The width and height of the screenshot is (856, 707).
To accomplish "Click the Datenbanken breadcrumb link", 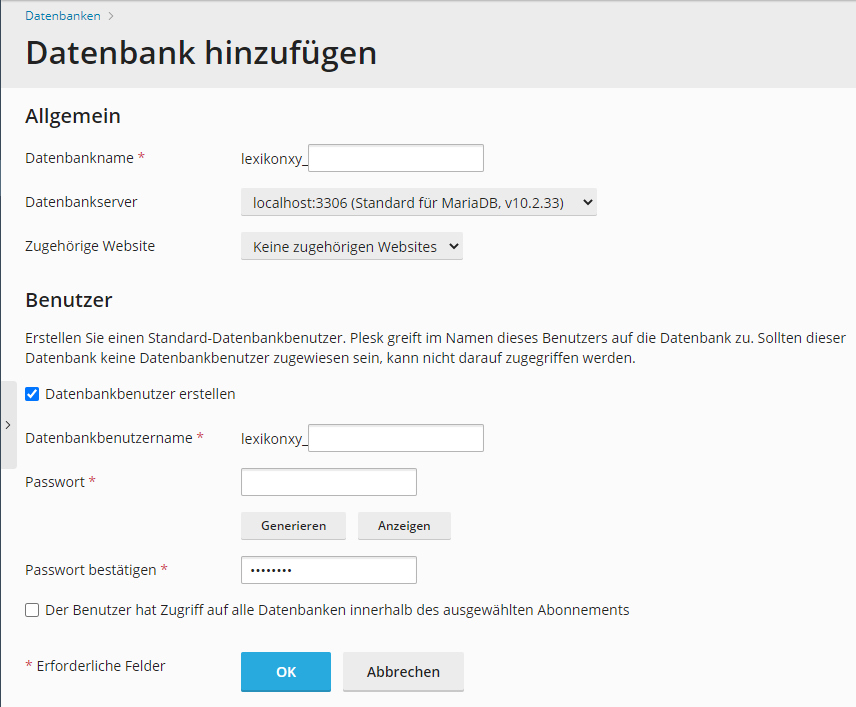I will coord(62,15).
